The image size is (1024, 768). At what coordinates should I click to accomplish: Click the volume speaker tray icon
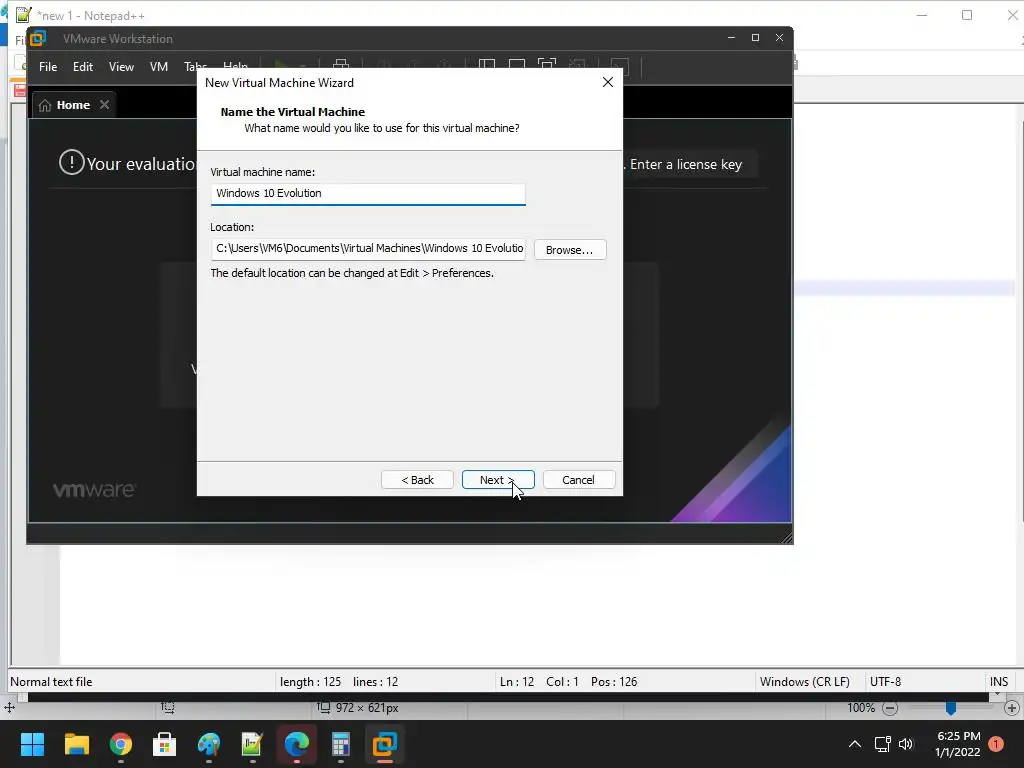pyautogui.click(x=906, y=744)
